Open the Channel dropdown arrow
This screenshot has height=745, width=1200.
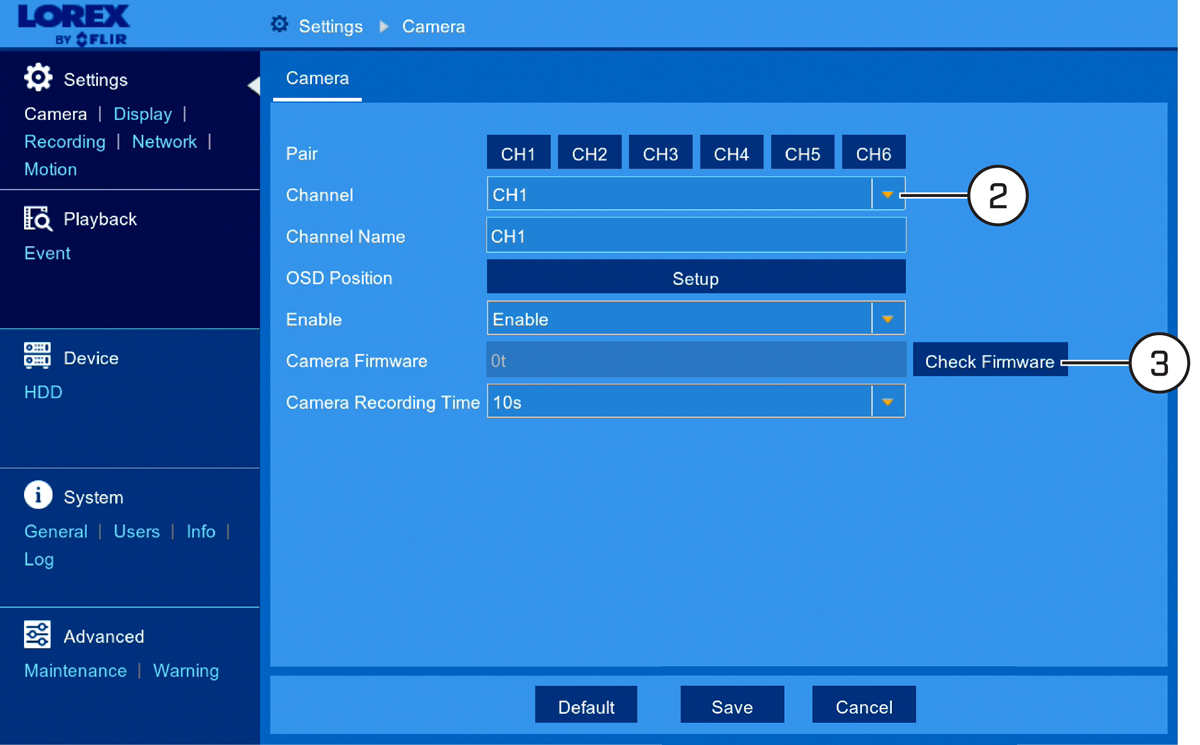coord(888,195)
